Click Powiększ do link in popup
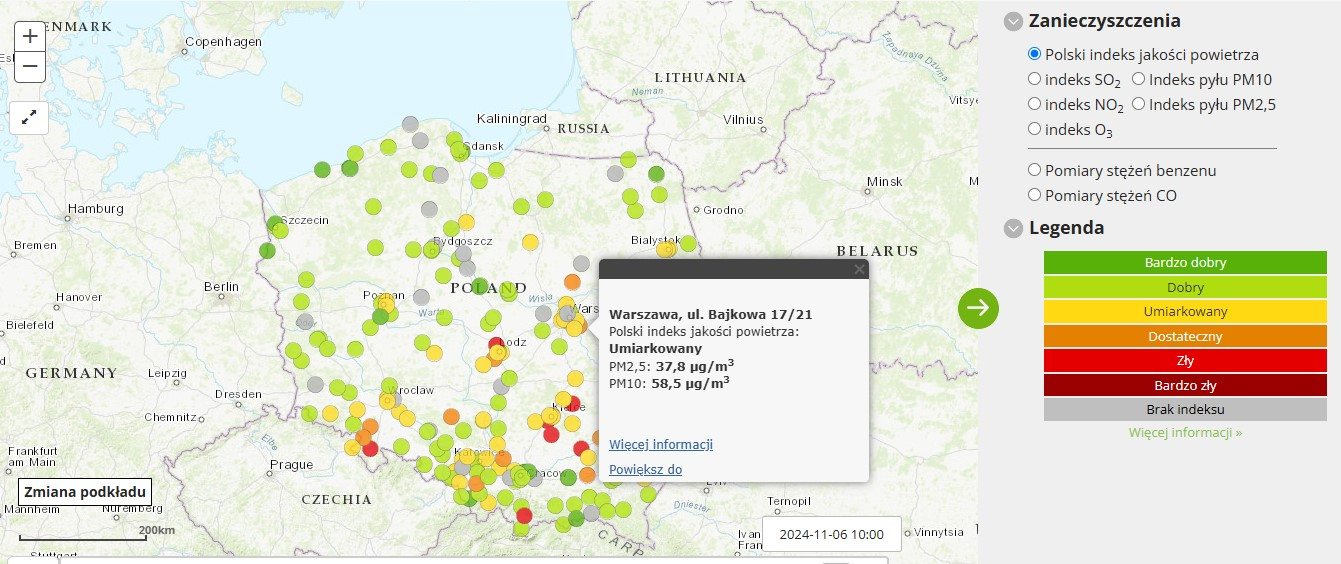This screenshot has height=564, width=1341. click(x=646, y=469)
